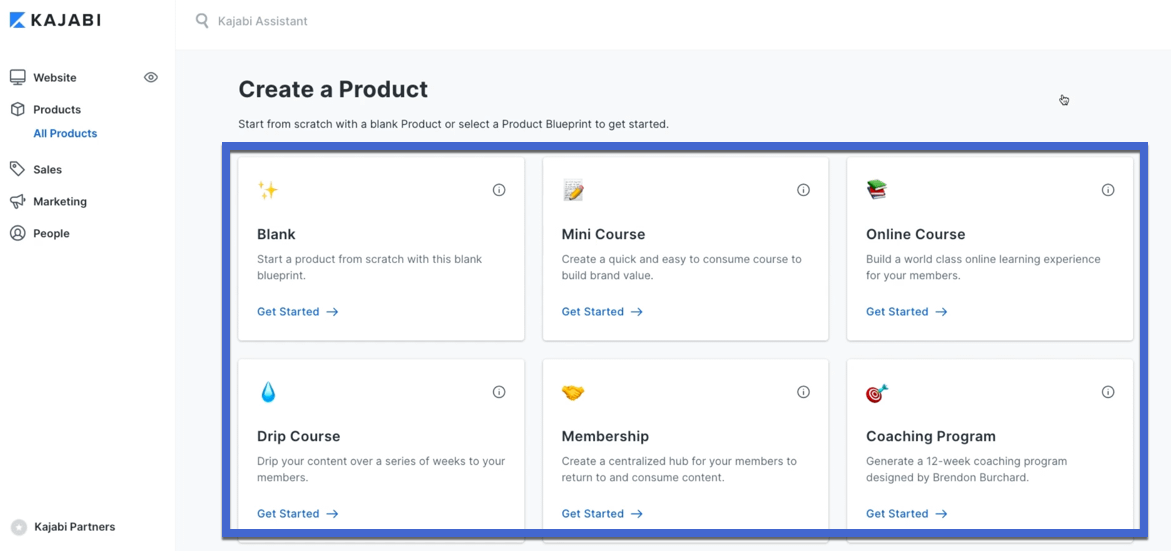This screenshot has width=1171, height=551.
Task: Click the search magnifier icon
Action: click(202, 21)
